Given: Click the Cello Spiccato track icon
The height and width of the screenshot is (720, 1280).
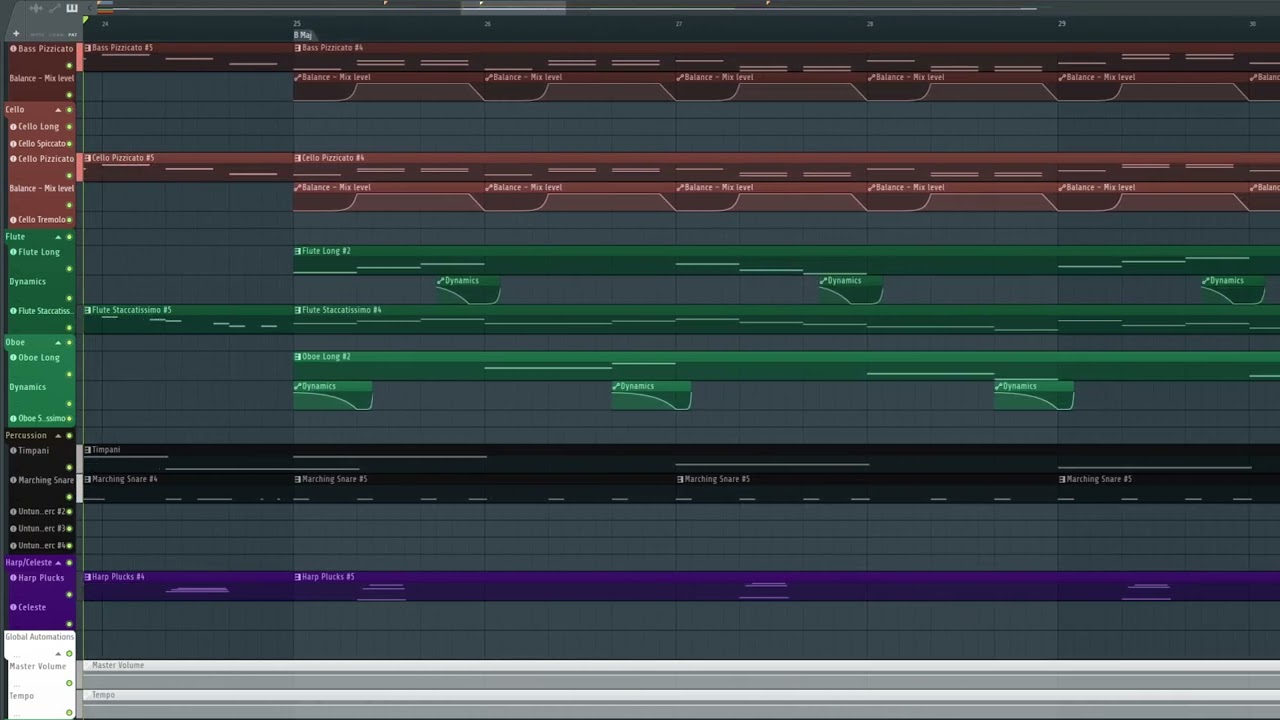Looking at the screenshot, I should (13, 143).
